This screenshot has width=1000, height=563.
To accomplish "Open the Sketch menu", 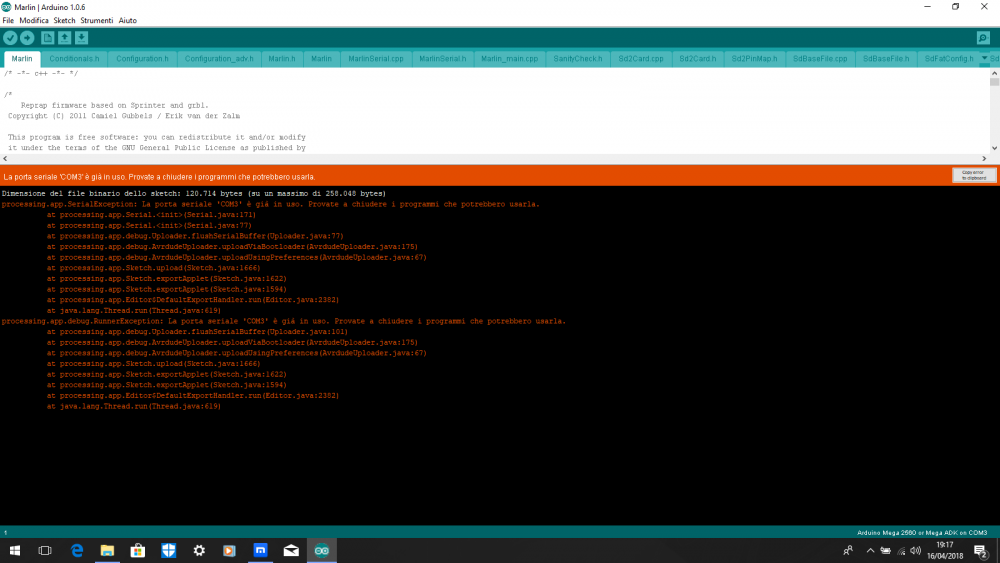I will [64, 20].
